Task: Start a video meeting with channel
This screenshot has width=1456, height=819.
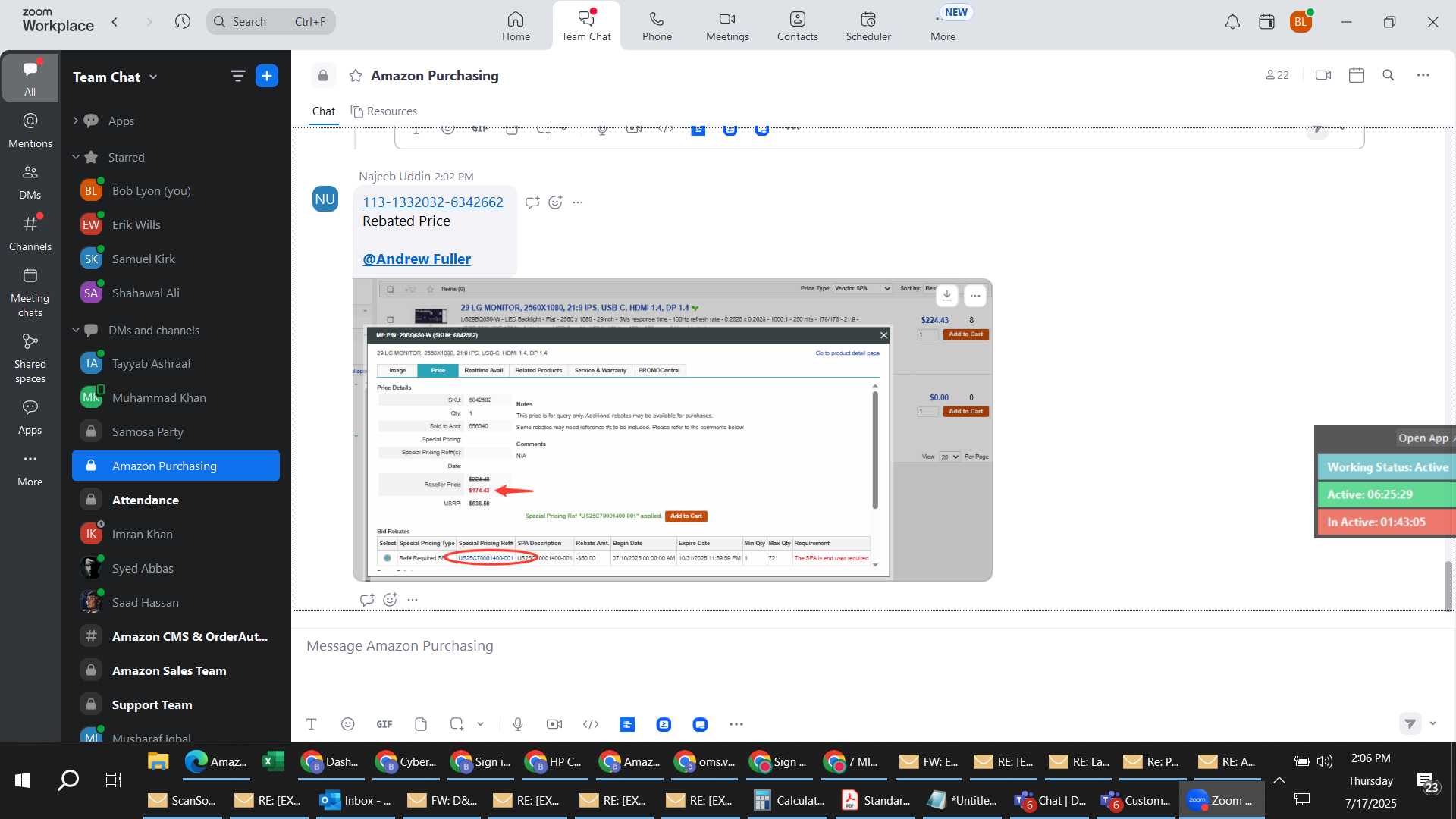Action: click(1323, 75)
